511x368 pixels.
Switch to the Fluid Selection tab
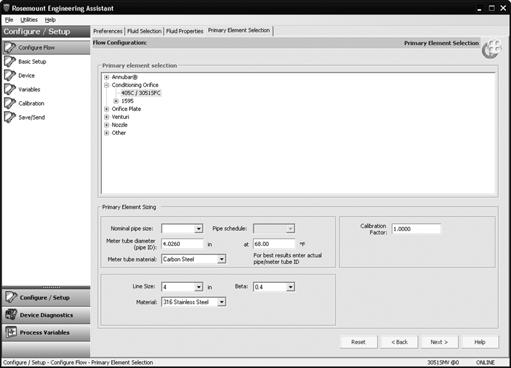point(144,31)
